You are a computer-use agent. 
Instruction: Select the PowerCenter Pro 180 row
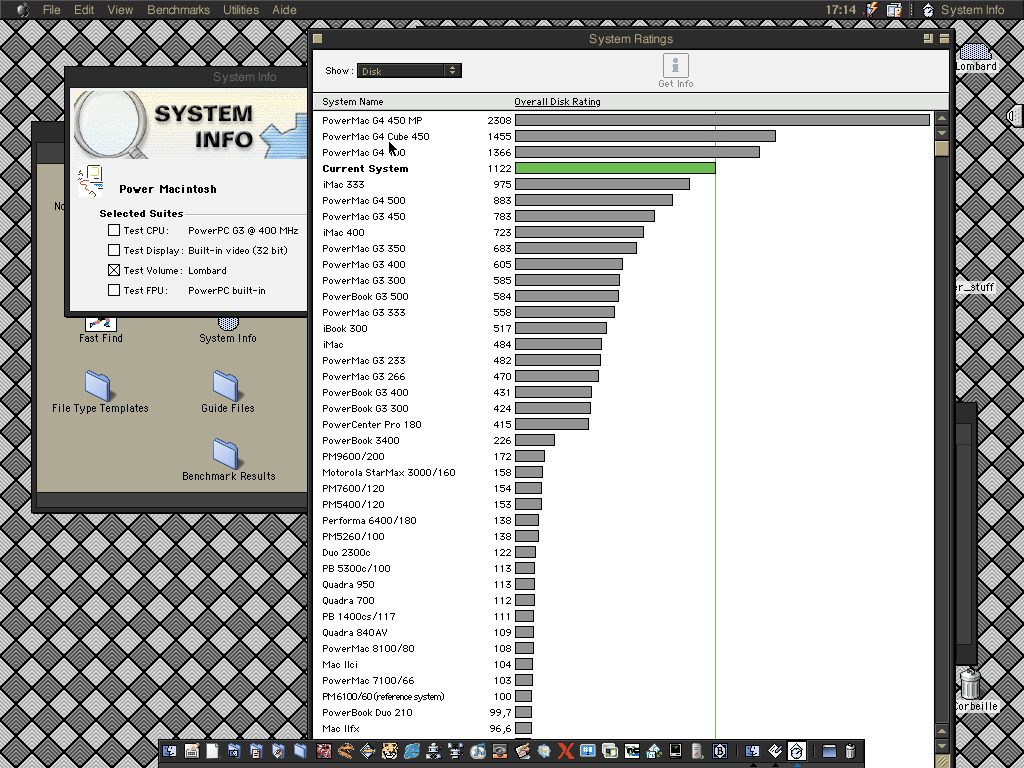pos(624,424)
